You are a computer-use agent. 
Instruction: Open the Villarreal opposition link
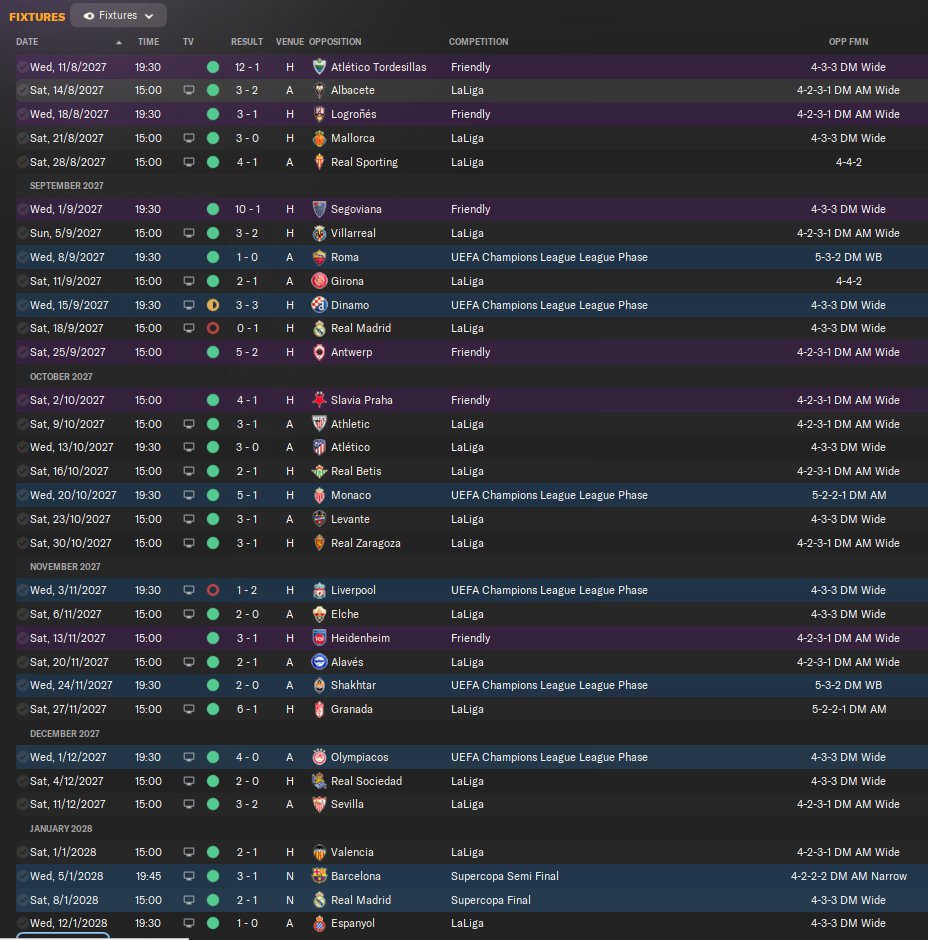click(x=353, y=233)
